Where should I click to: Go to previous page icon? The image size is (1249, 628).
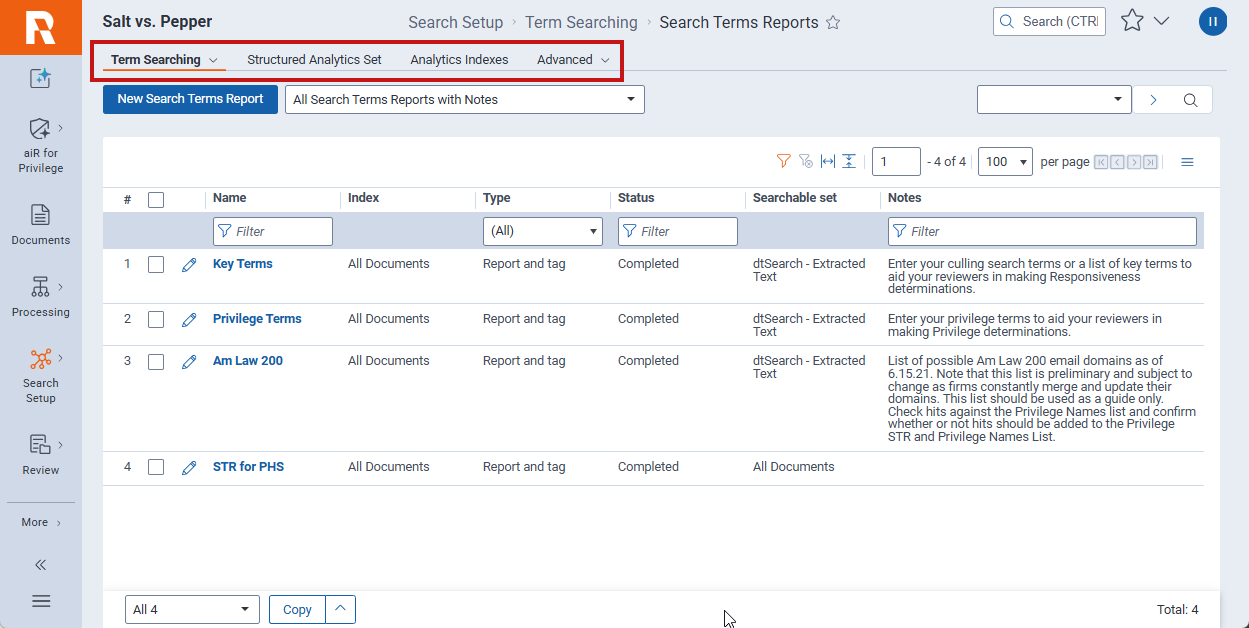point(1117,162)
